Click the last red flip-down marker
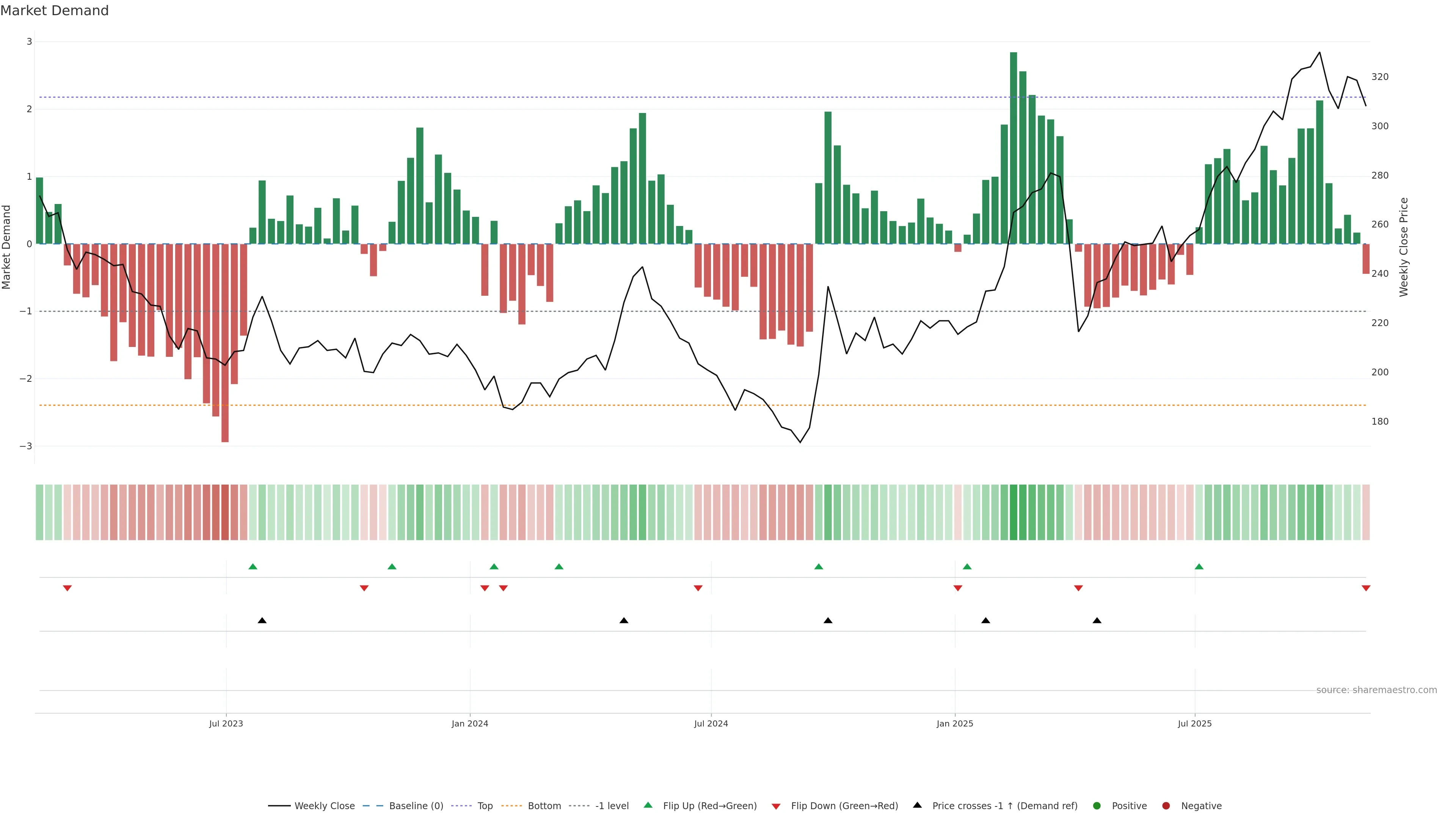 coord(1365,588)
